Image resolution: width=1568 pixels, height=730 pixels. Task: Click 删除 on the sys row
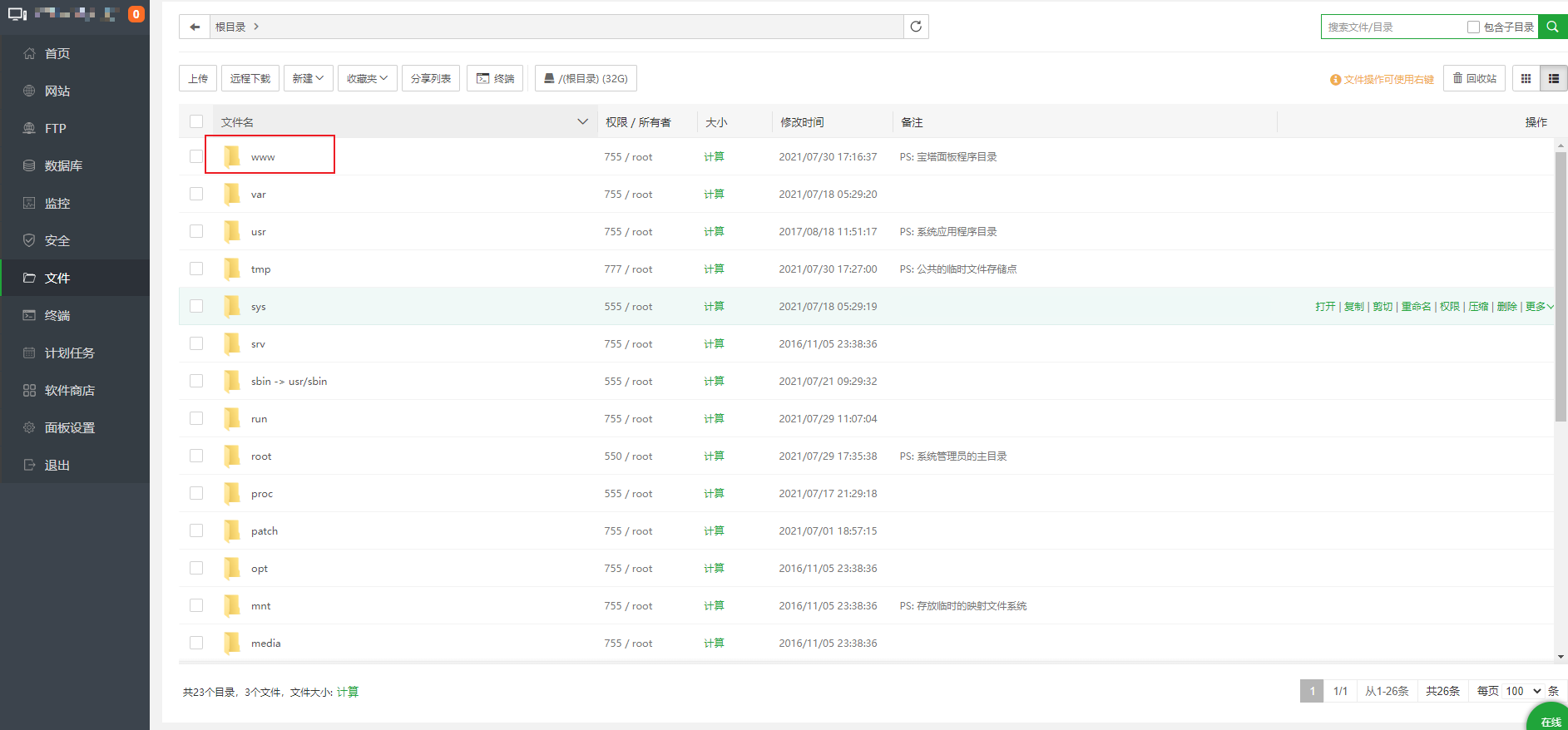(1506, 306)
